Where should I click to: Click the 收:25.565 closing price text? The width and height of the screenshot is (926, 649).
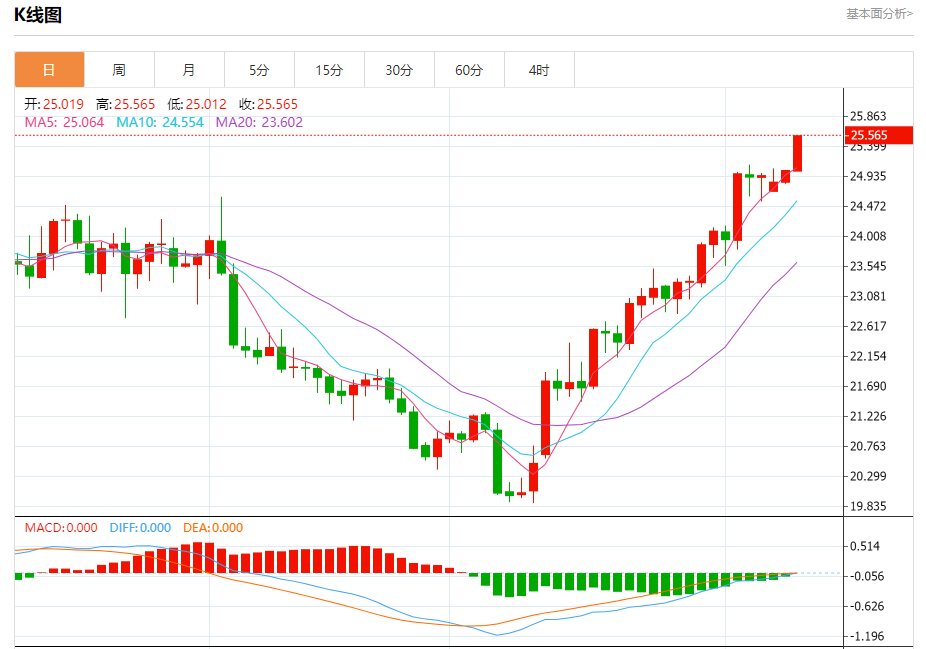coord(269,105)
